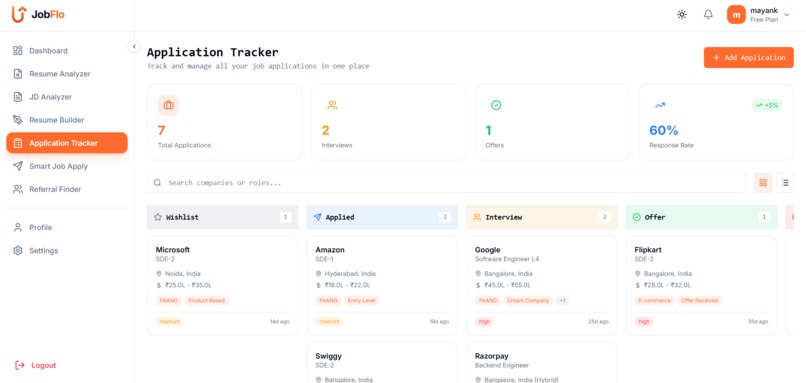The height and width of the screenshot is (383, 806).
Task: Click the Interview column count badge
Action: point(604,217)
